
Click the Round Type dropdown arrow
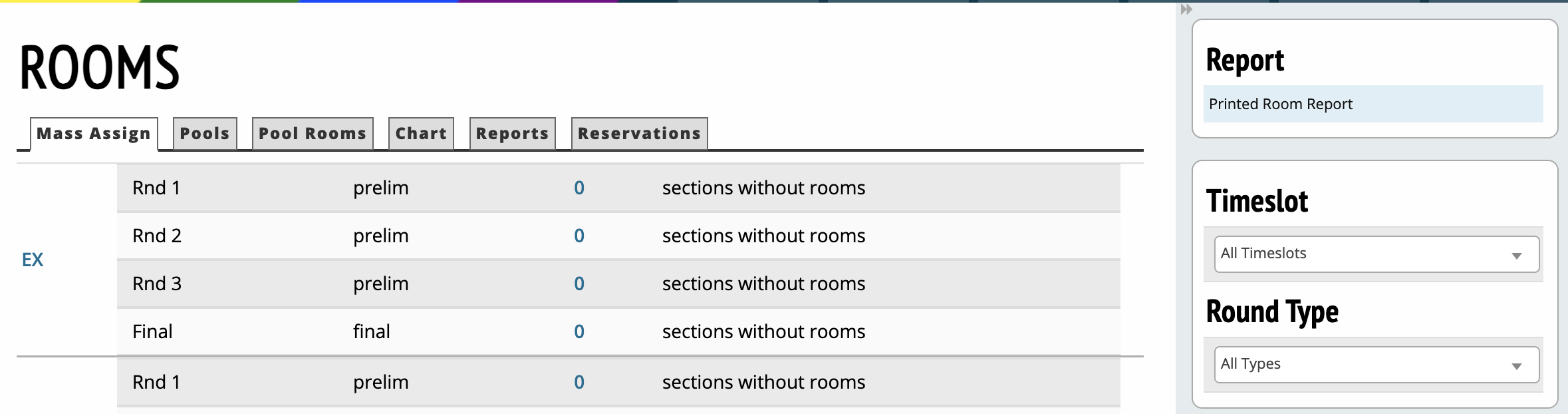click(x=1517, y=366)
